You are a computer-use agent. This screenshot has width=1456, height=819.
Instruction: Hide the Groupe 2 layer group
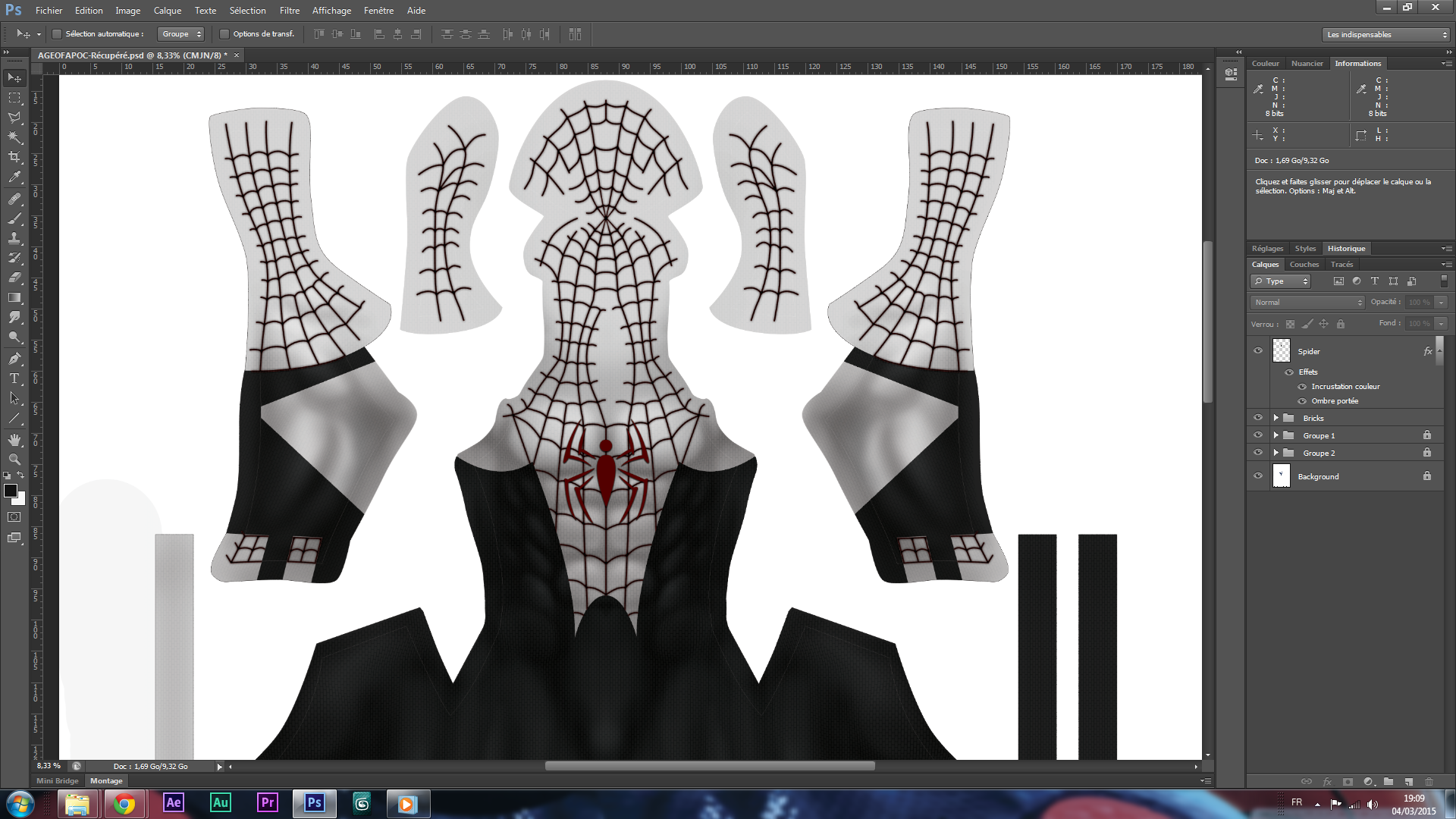coord(1258,453)
